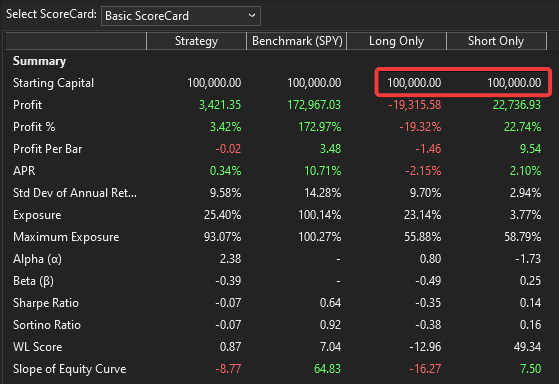Select the Exposure row label

37,215
